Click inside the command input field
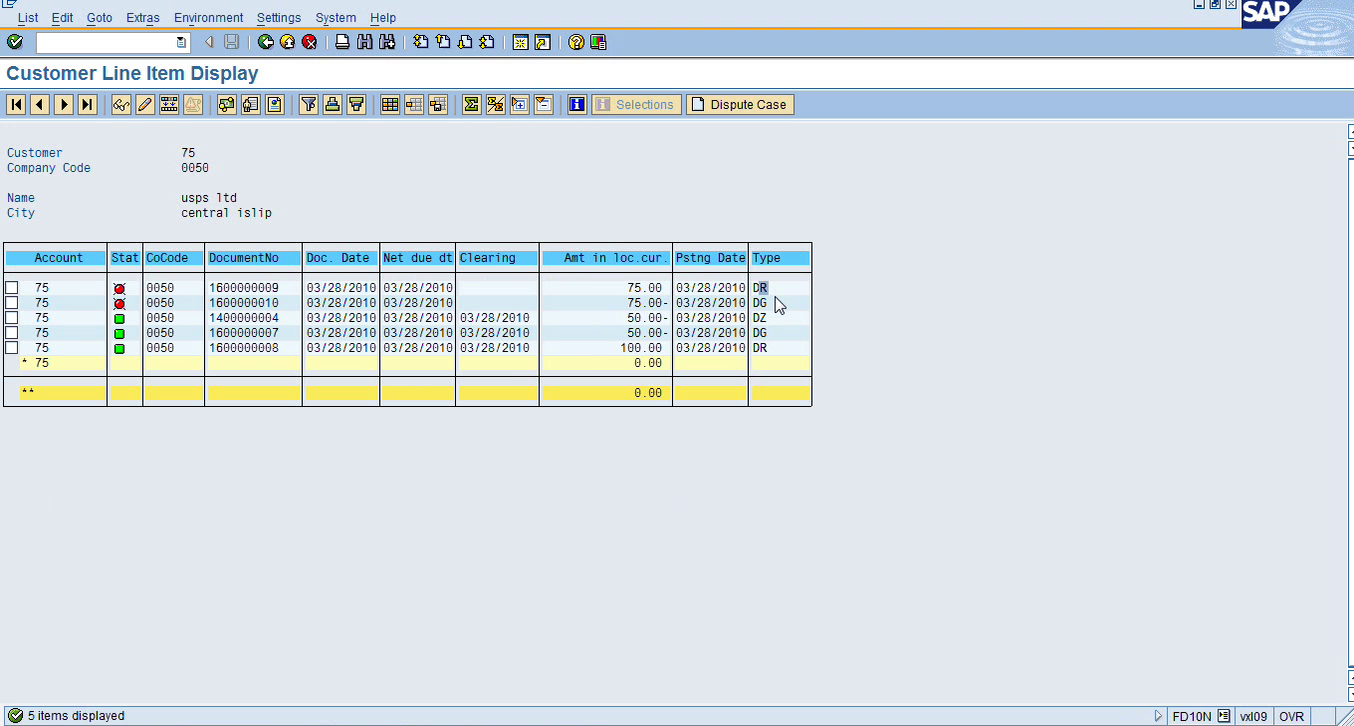The width and height of the screenshot is (1354, 726). pos(105,42)
